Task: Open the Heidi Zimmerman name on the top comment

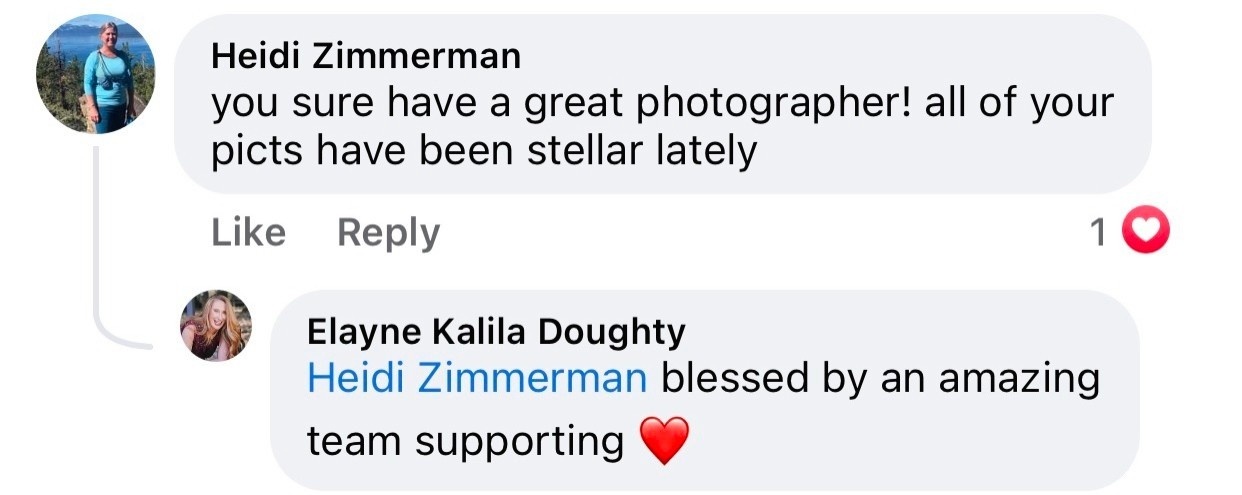Action: (x=366, y=56)
